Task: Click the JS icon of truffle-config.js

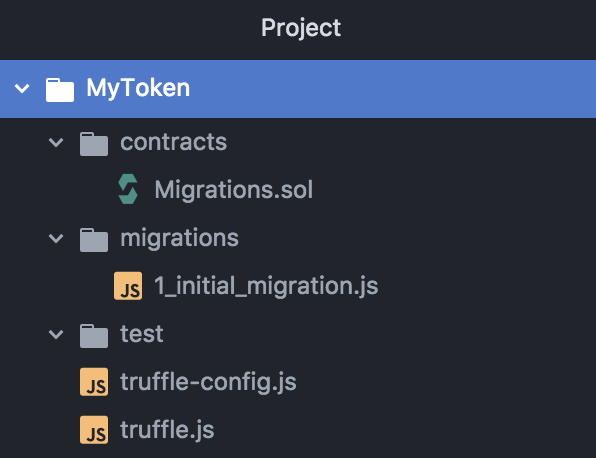Action: 94,382
